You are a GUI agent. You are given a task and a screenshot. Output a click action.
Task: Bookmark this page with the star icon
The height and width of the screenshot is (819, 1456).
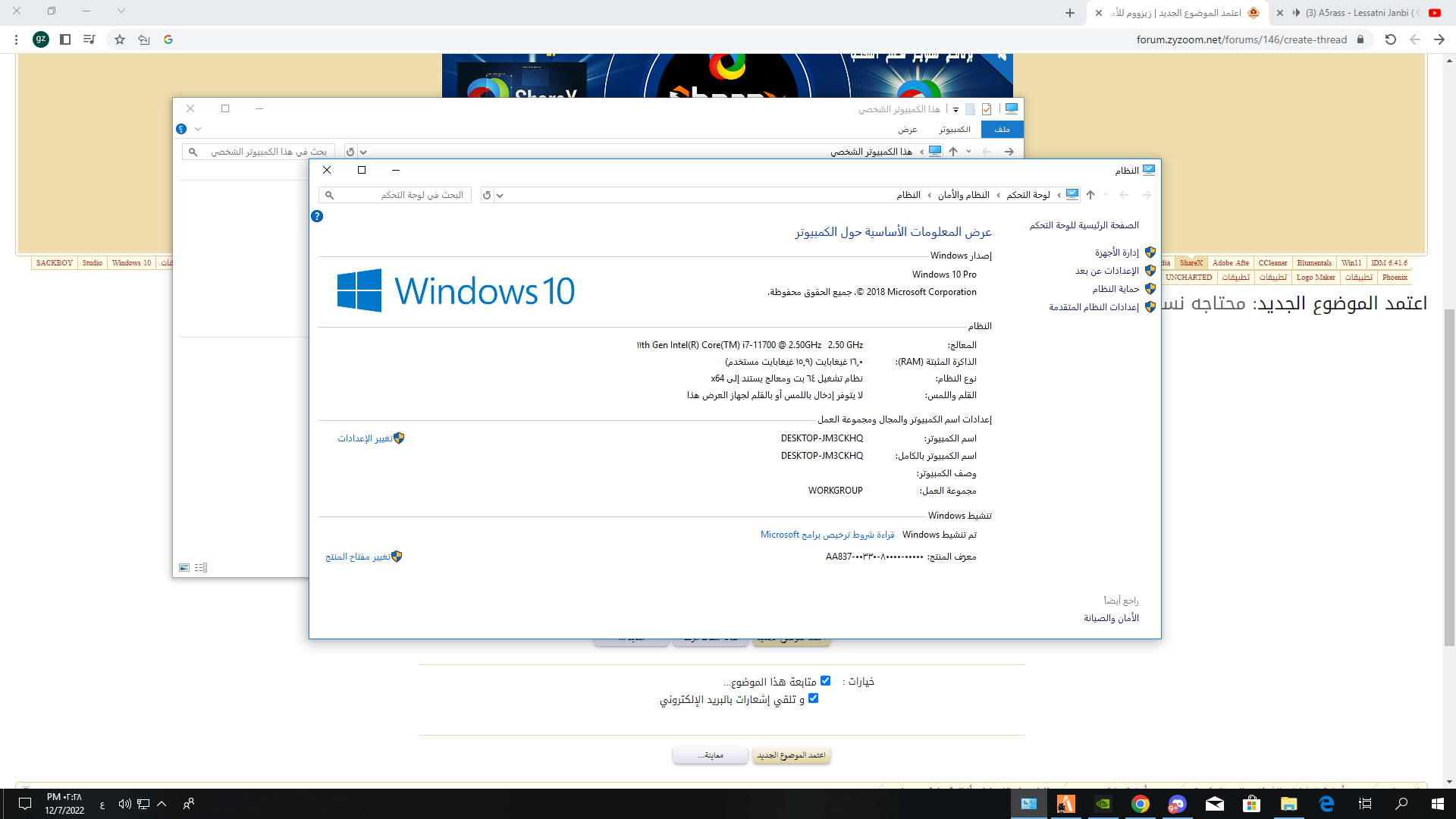(x=120, y=39)
